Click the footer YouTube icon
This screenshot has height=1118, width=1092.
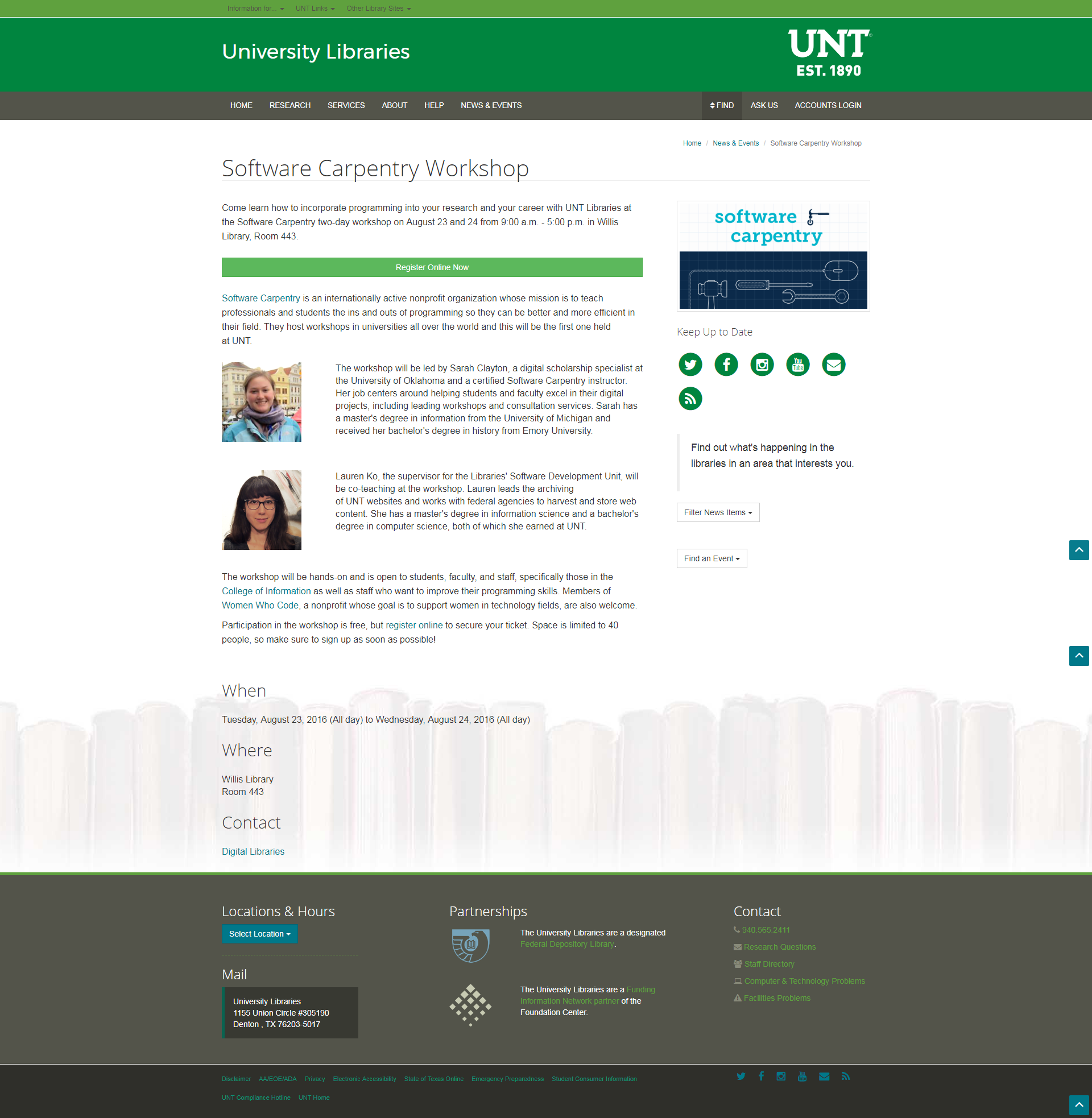pyautogui.click(x=802, y=1076)
